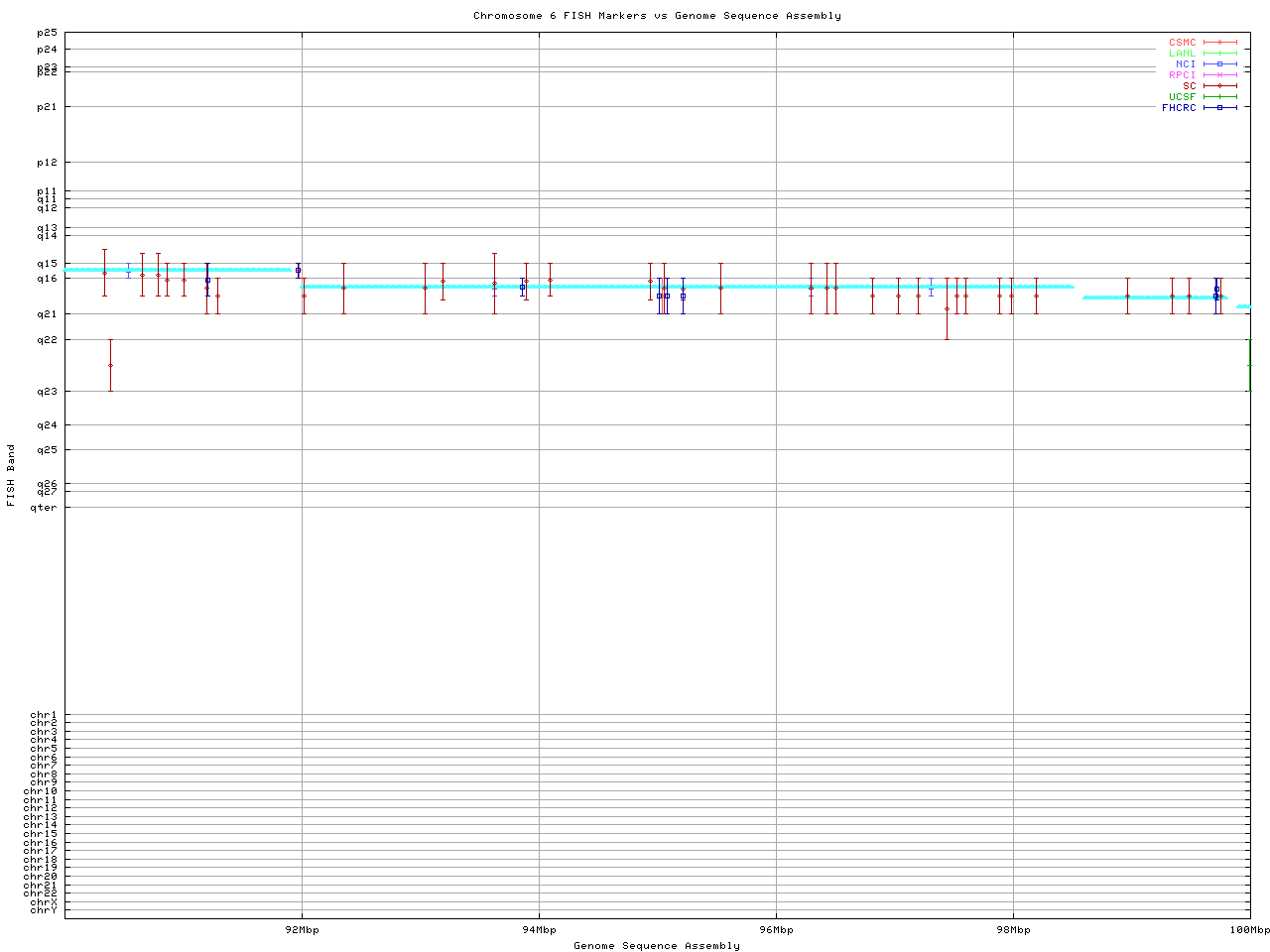1270x952 pixels.
Task: Click the chart title text
Action: click(657, 16)
